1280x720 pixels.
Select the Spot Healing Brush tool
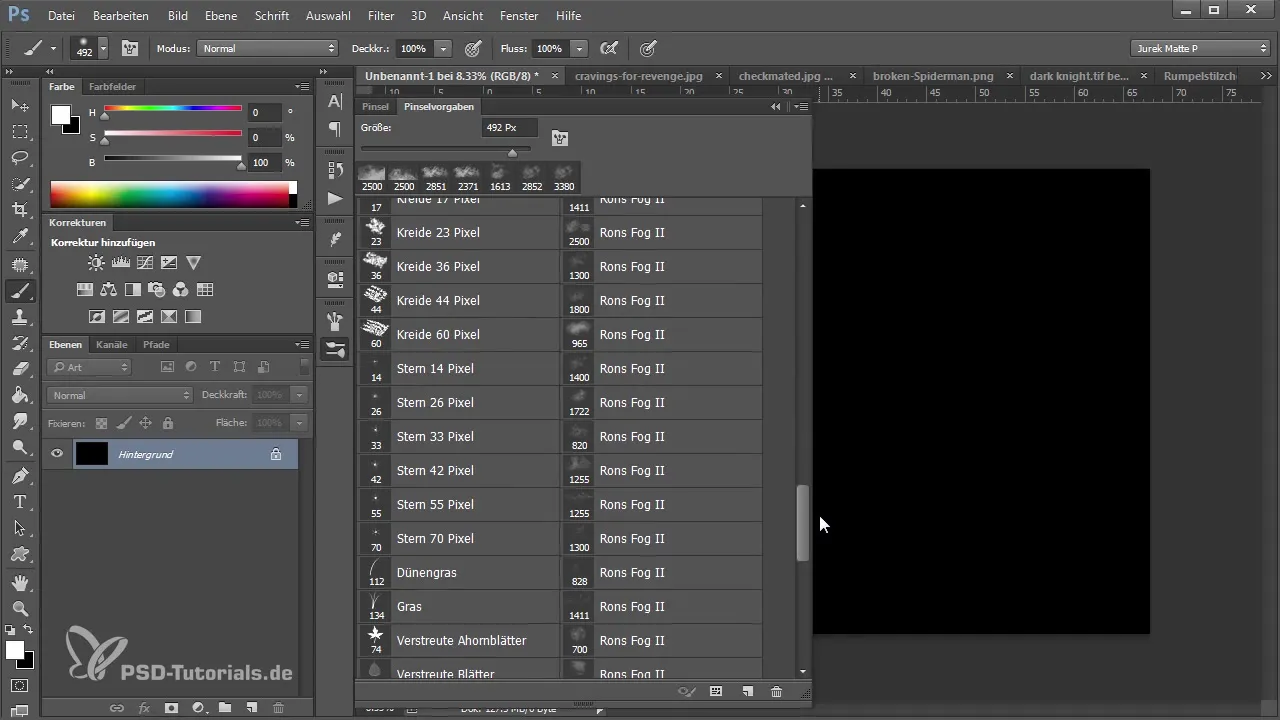click(20, 265)
